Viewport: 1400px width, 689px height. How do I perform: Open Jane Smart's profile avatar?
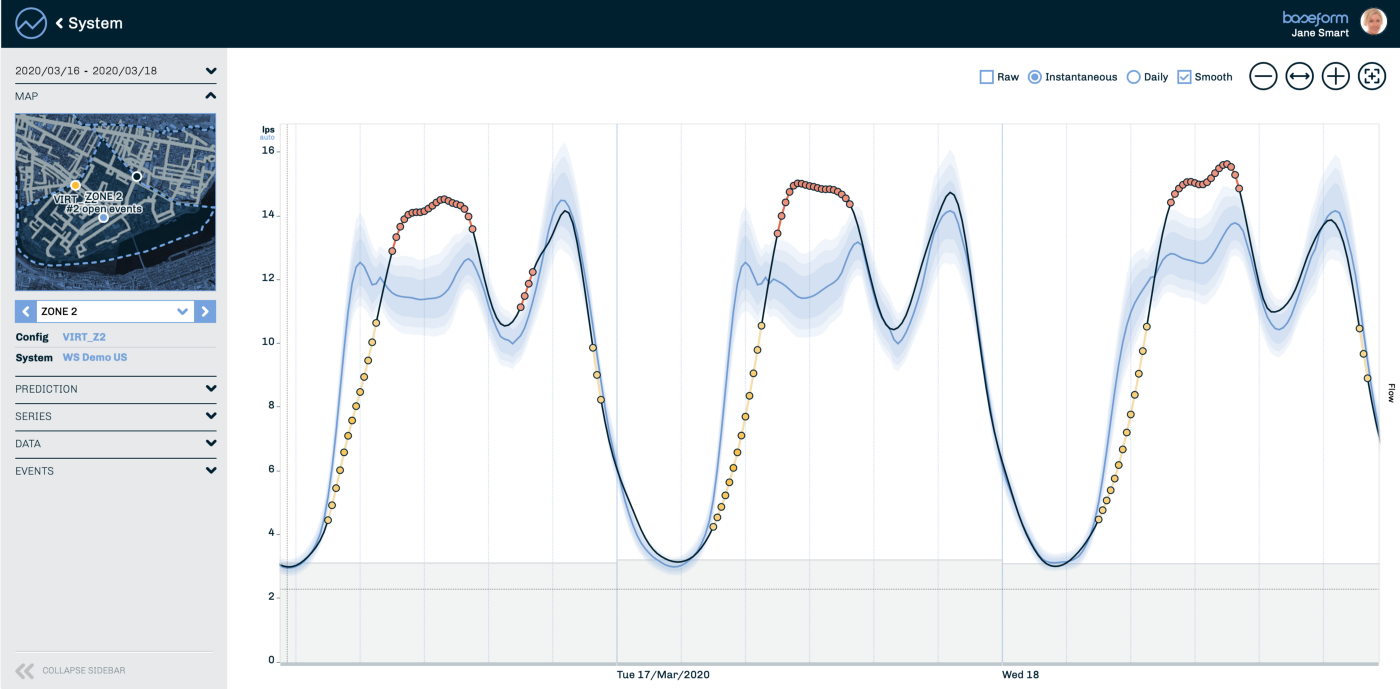coord(1373,22)
